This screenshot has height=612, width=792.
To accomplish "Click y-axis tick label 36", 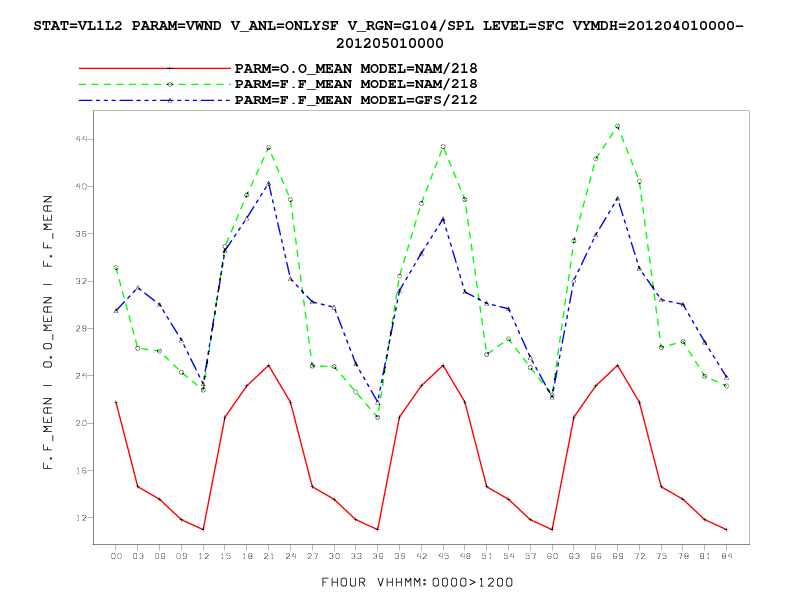I will pos(81,234).
